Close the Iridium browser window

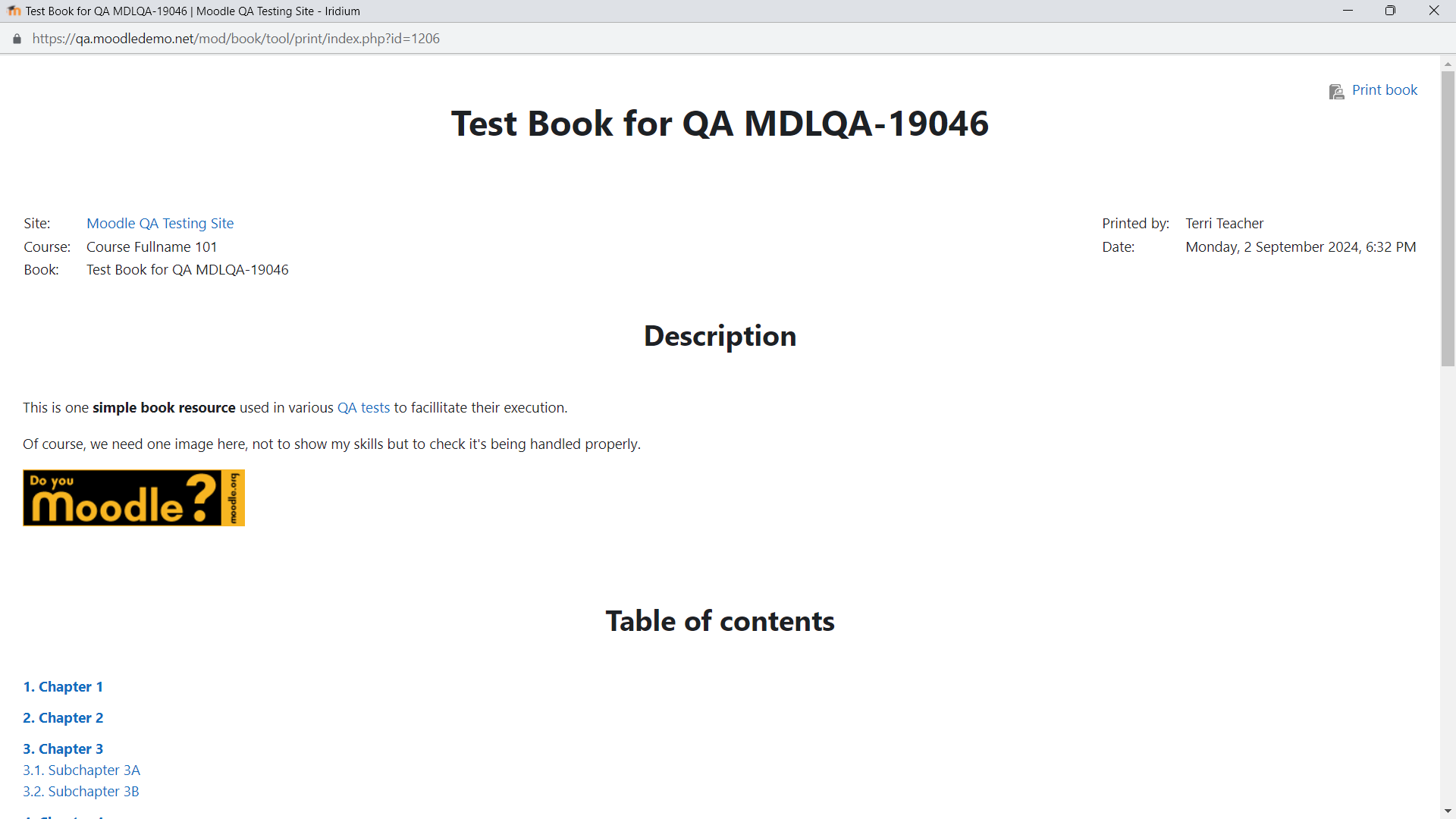pyautogui.click(x=1433, y=11)
